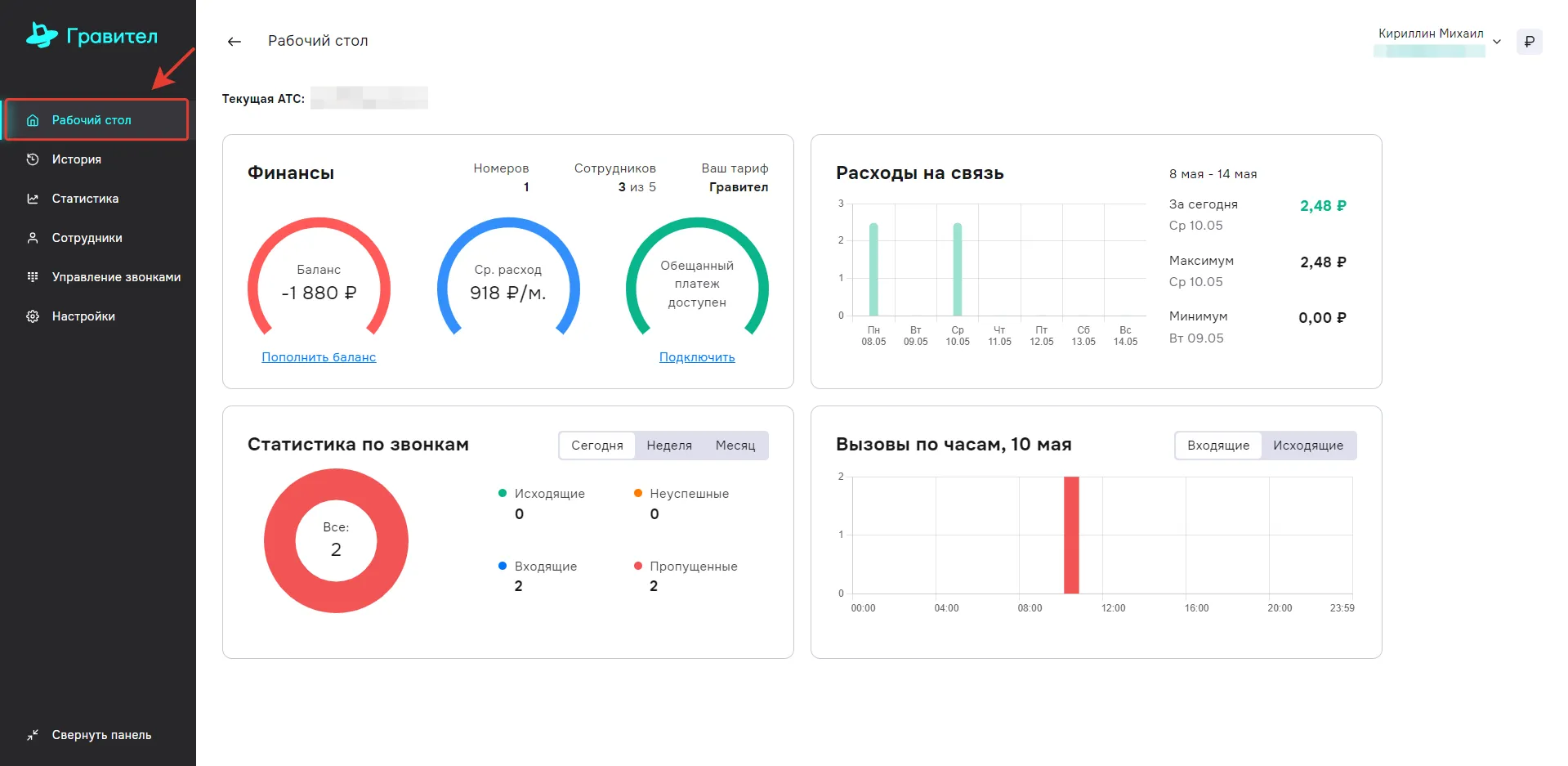
Task: Click the Ср 10.05 expense bar
Action: [x=958, y=269]
